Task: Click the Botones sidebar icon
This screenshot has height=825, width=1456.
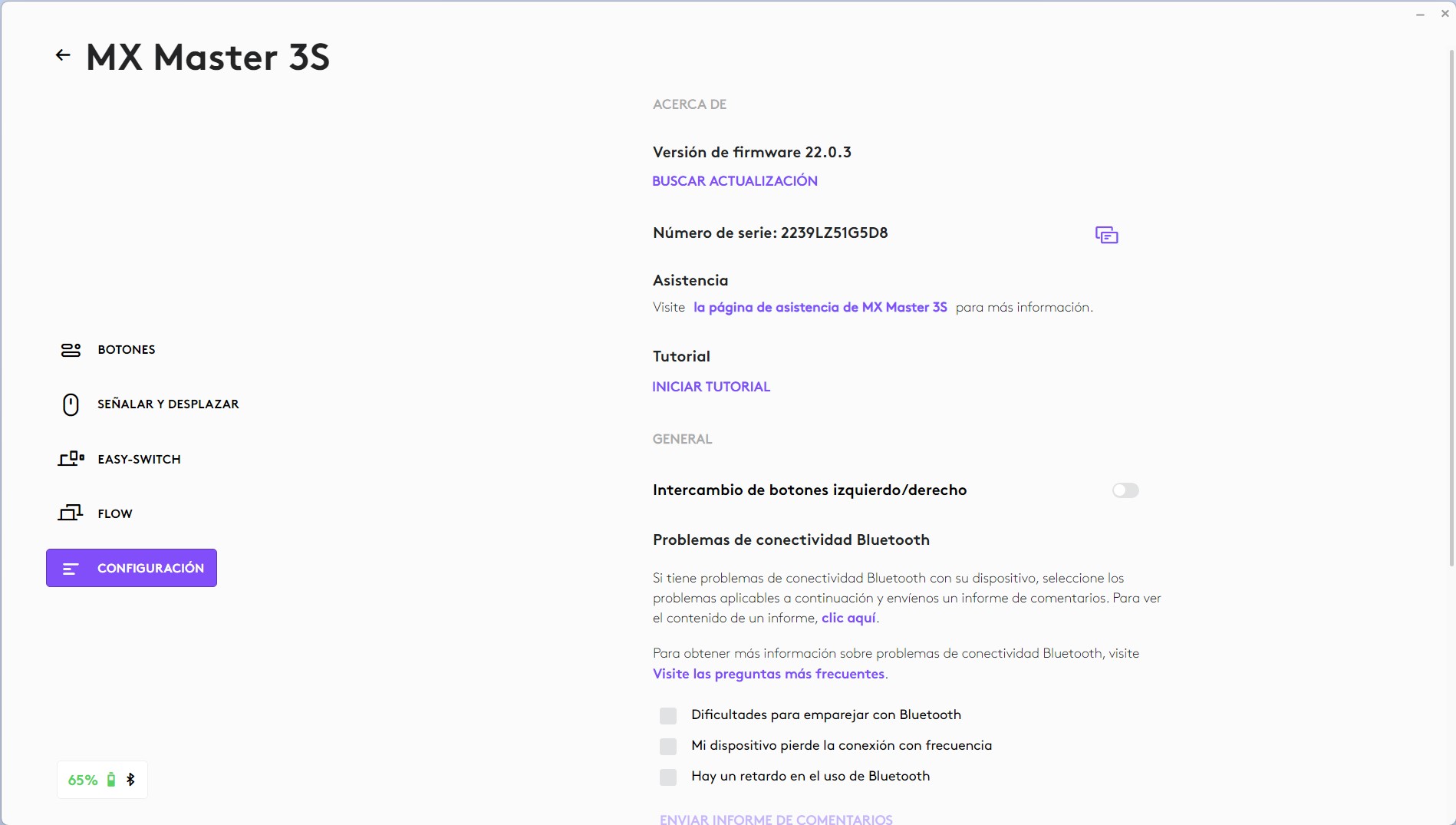Action: click(71, 350)
